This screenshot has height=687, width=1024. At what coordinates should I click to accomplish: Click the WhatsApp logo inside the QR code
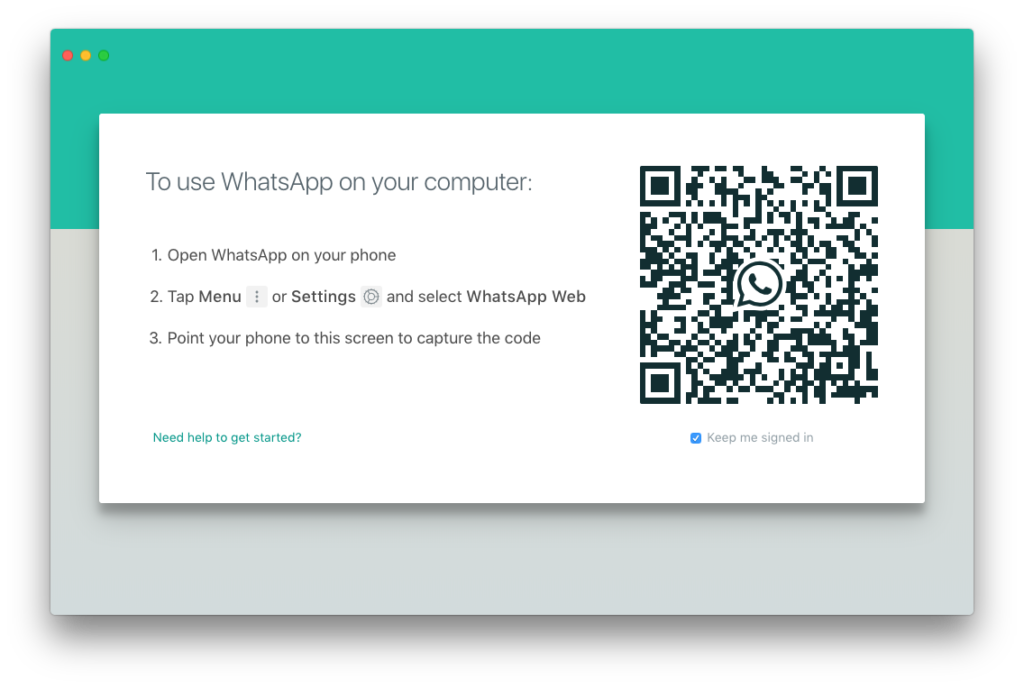759,284
